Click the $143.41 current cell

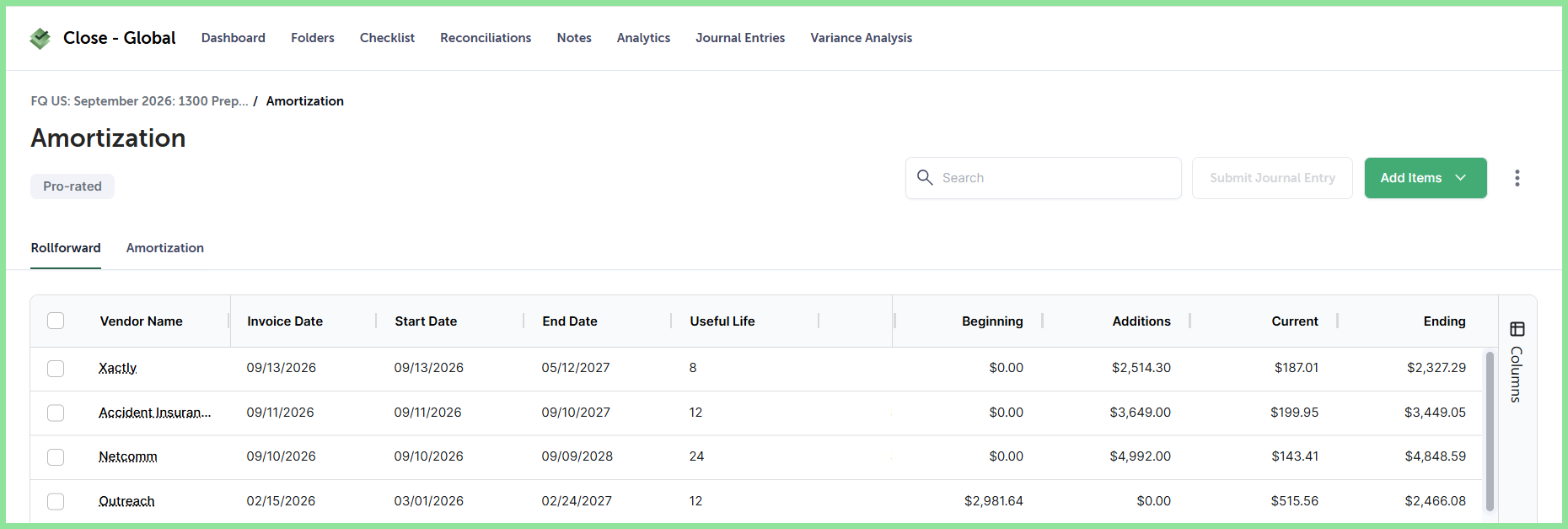click(x=1295, y=456)
